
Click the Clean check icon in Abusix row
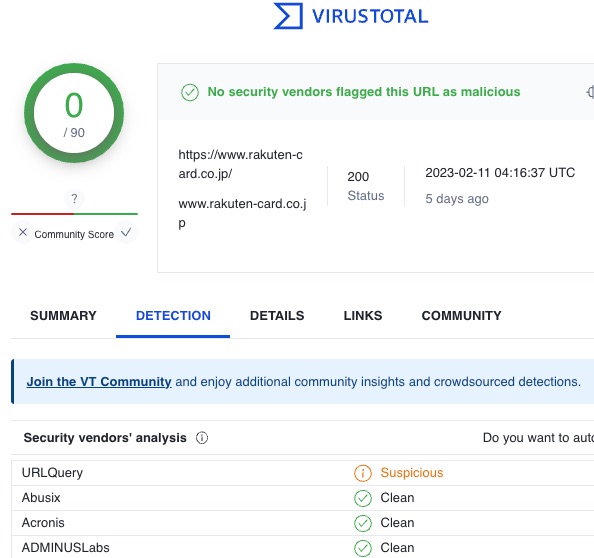click(363, 498)
